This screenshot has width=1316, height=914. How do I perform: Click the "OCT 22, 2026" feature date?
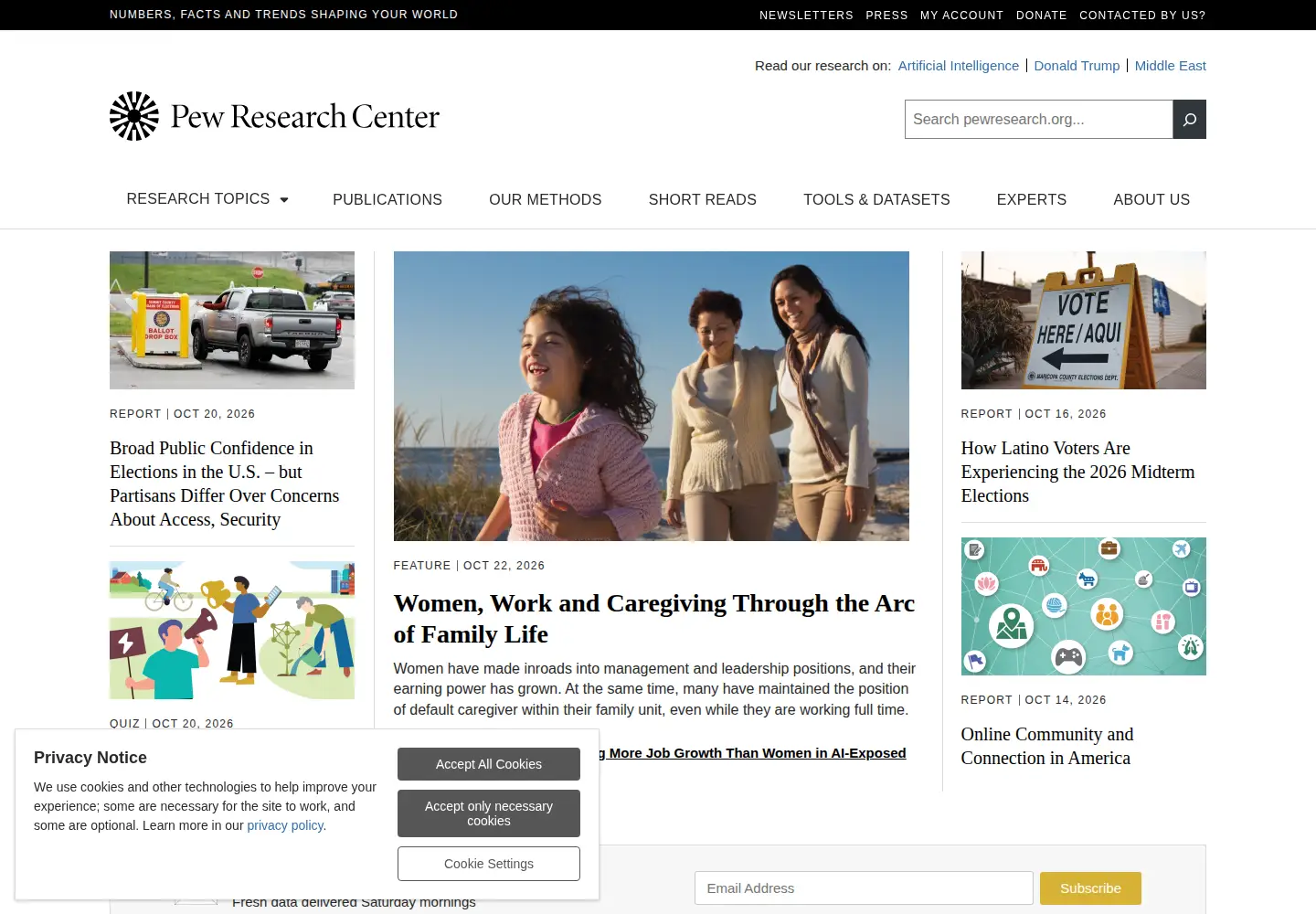pos(504,566)
